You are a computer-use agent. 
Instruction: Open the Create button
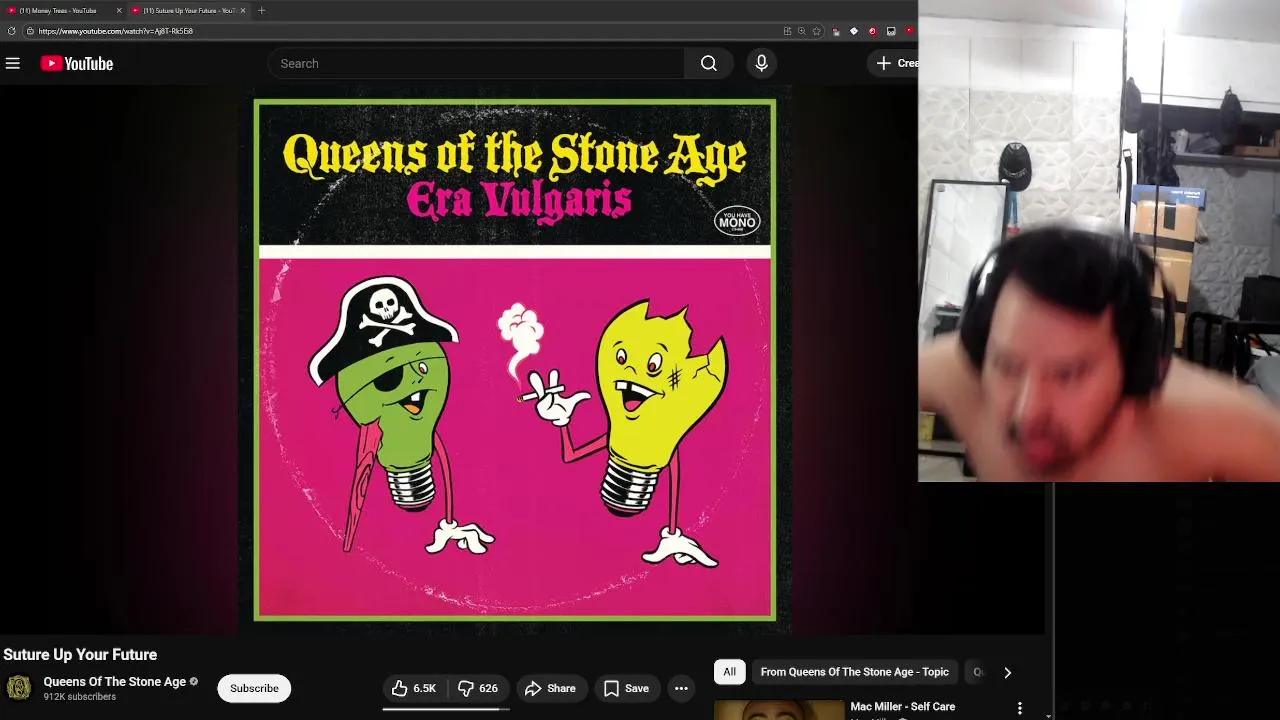(895, 63)
